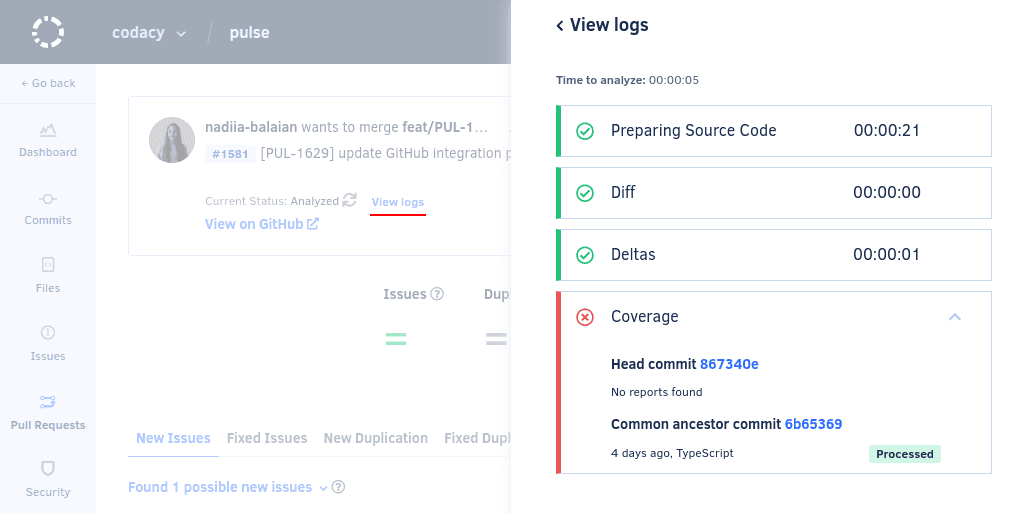1022x514 pixels.
Task: Click help icon next to possible issues
Action: (x=338, y=487)
